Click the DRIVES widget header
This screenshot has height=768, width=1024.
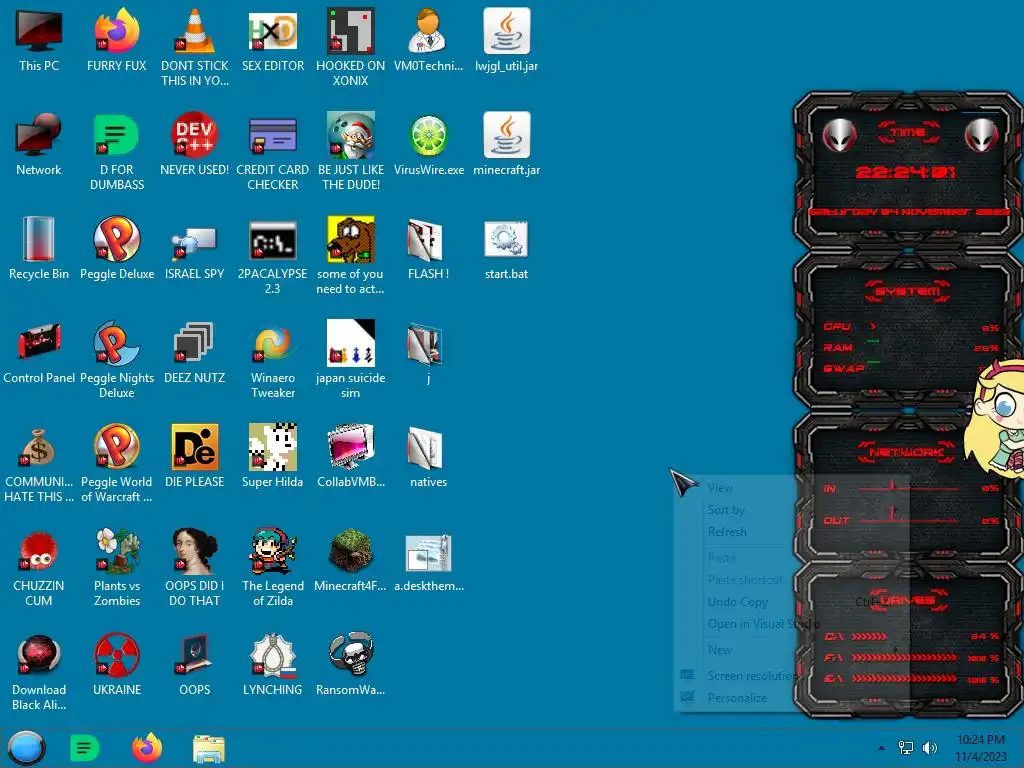point(907,600)
